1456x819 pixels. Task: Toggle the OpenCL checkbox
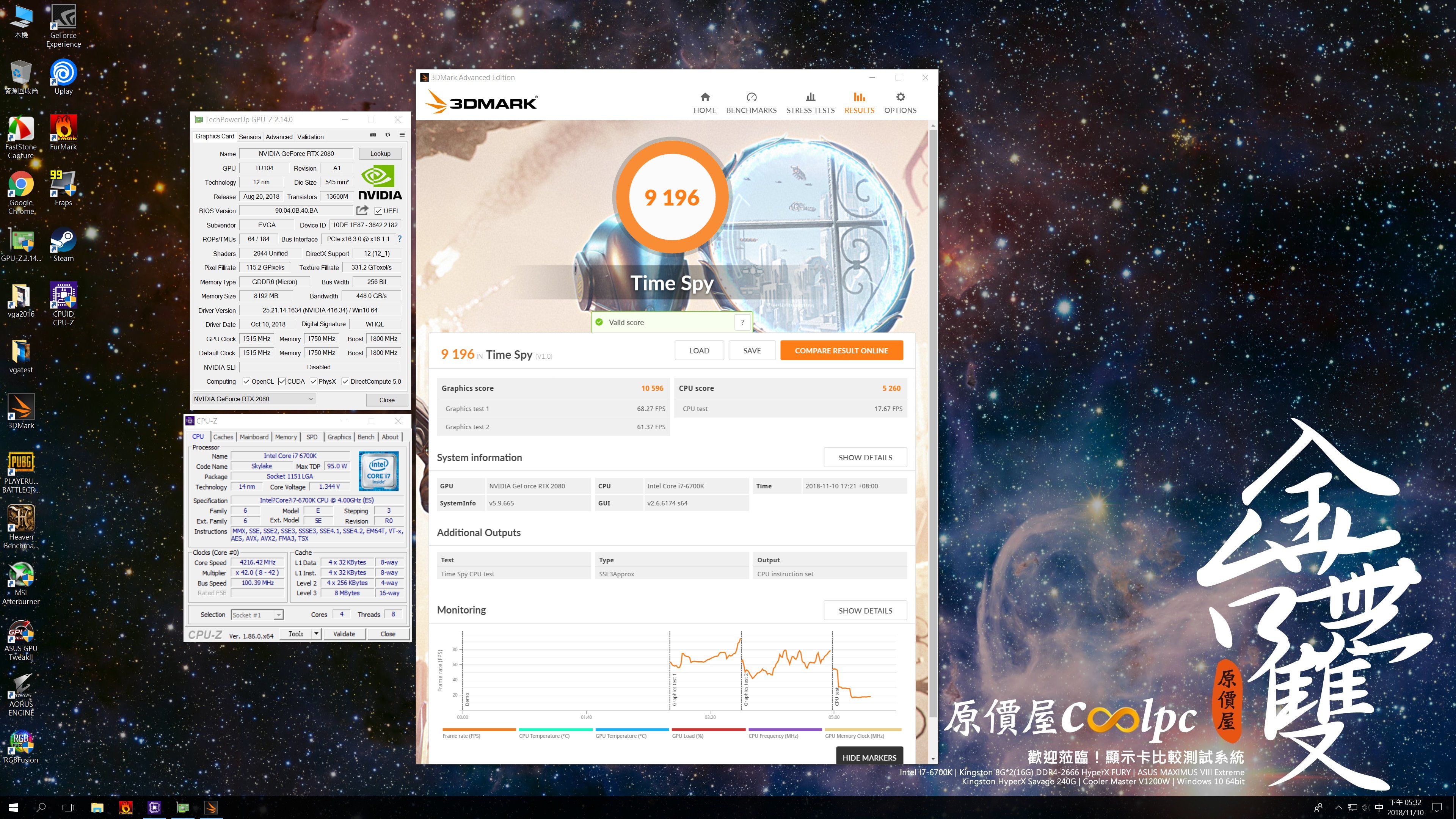[246, 381]
